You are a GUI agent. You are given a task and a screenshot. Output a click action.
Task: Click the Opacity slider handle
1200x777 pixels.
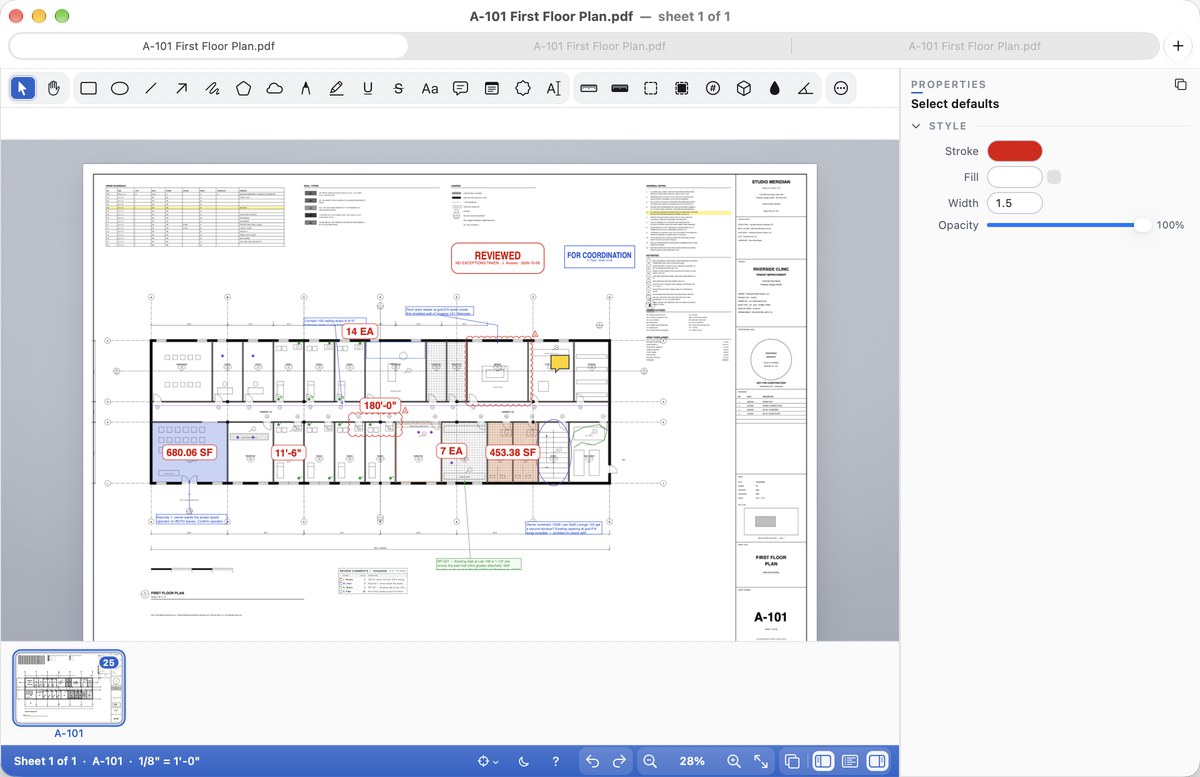click(x=1143, y=226)
